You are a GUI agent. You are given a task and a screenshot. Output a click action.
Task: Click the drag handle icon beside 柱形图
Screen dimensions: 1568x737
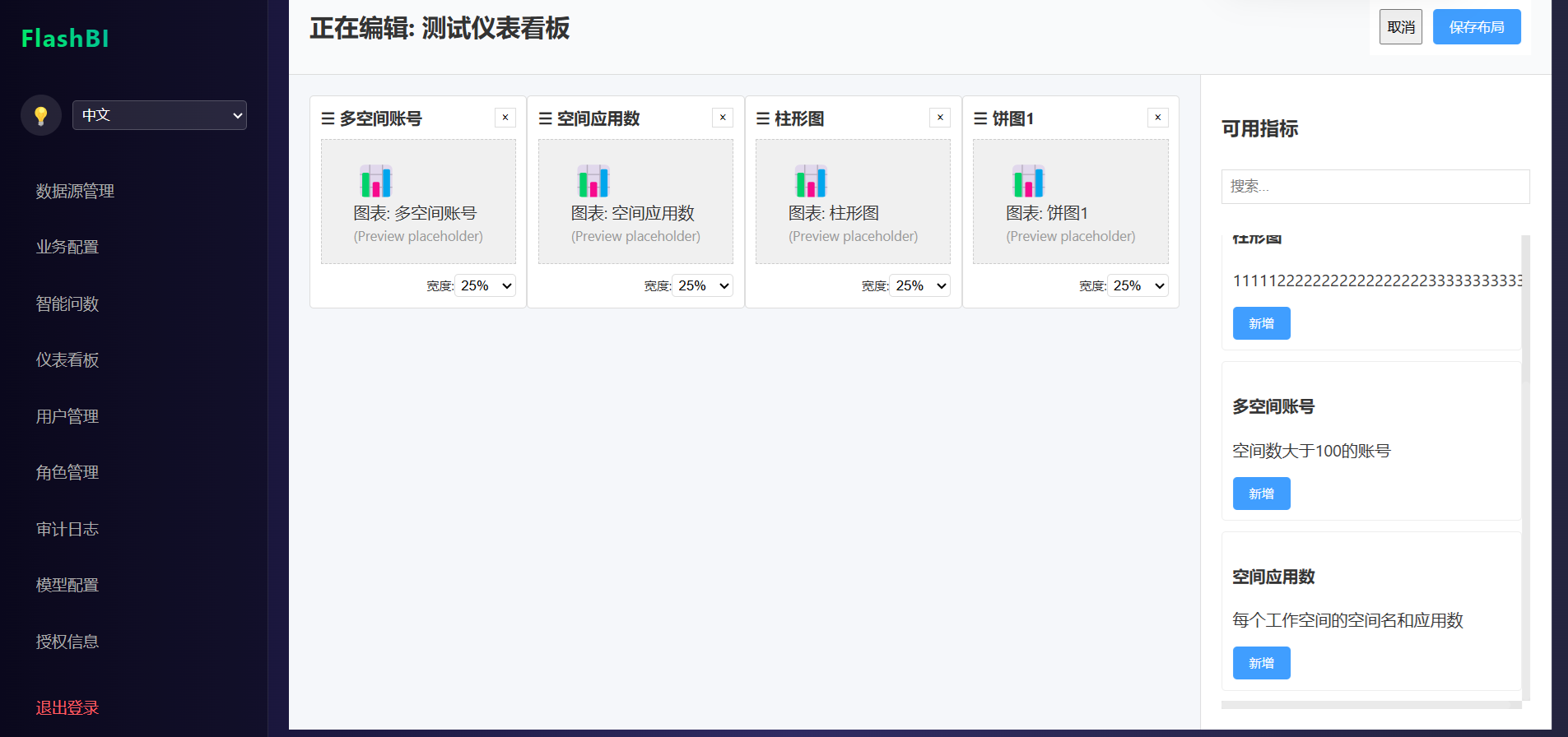762,119
